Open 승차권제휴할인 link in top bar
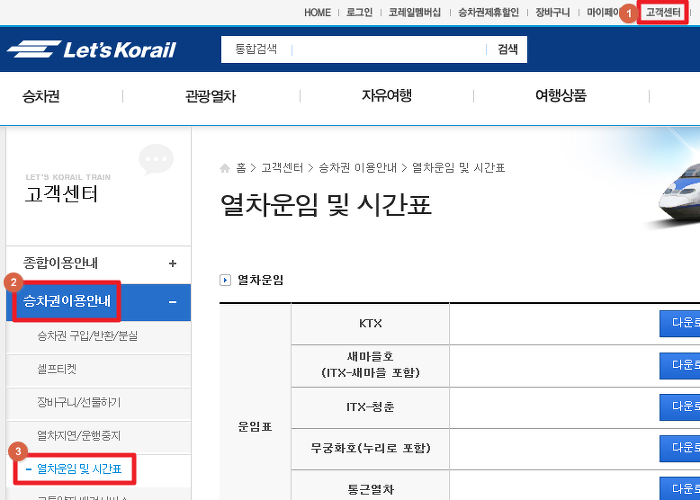The width and height of the screenshot is (700, 500). tap(488, 12)
